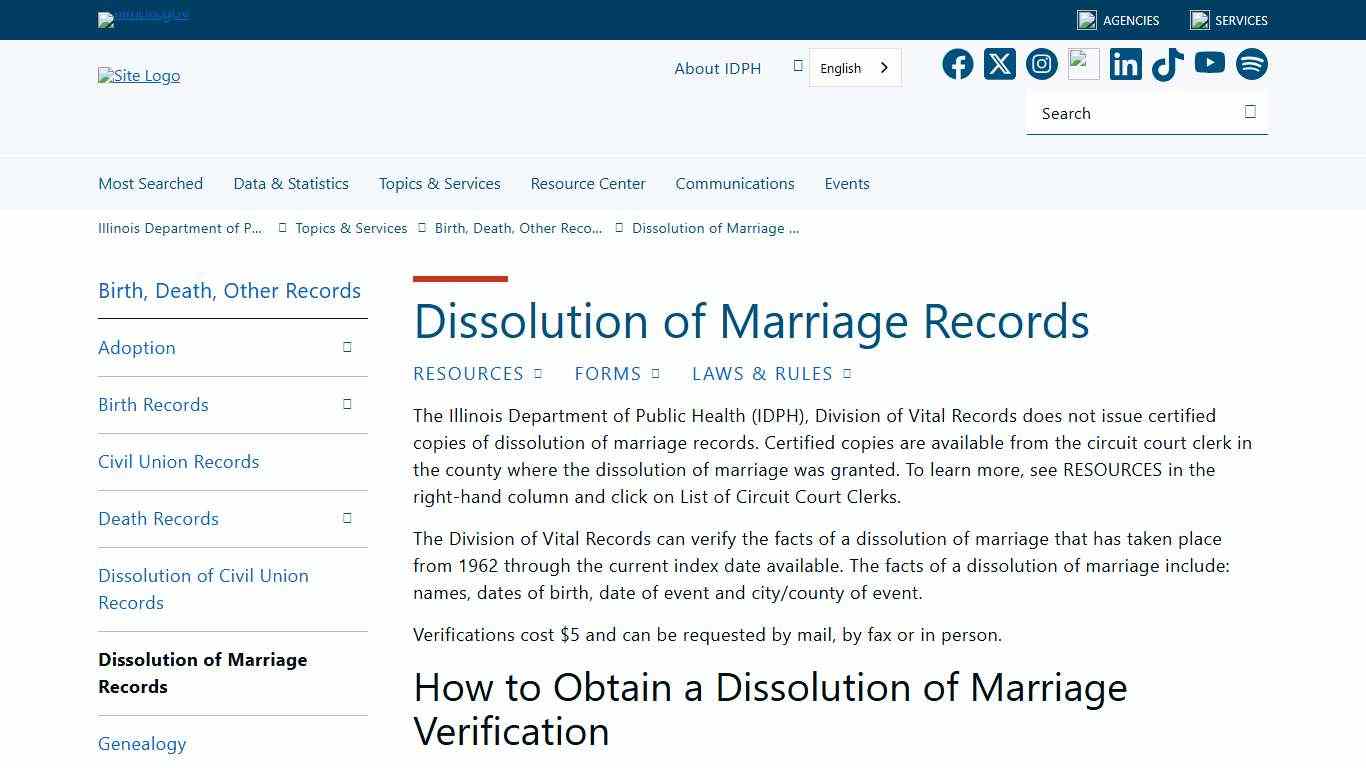The width and height of the screenshot is (1366, 768).
Task: Open the Data & Statistics menu
Action: [x=290, y=183]
